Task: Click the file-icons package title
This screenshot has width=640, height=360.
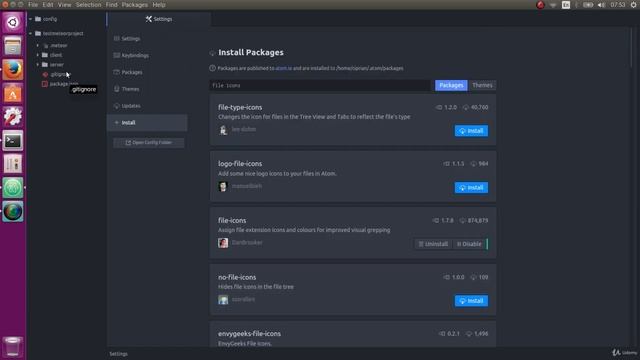Action: click(x=232, y=220)
